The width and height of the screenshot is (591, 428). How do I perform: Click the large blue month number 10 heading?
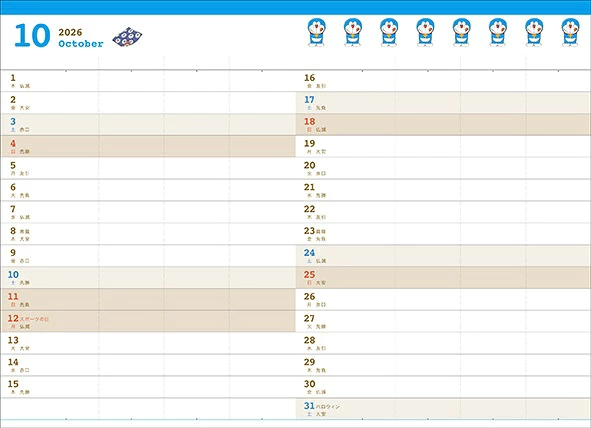coord(32,36)
